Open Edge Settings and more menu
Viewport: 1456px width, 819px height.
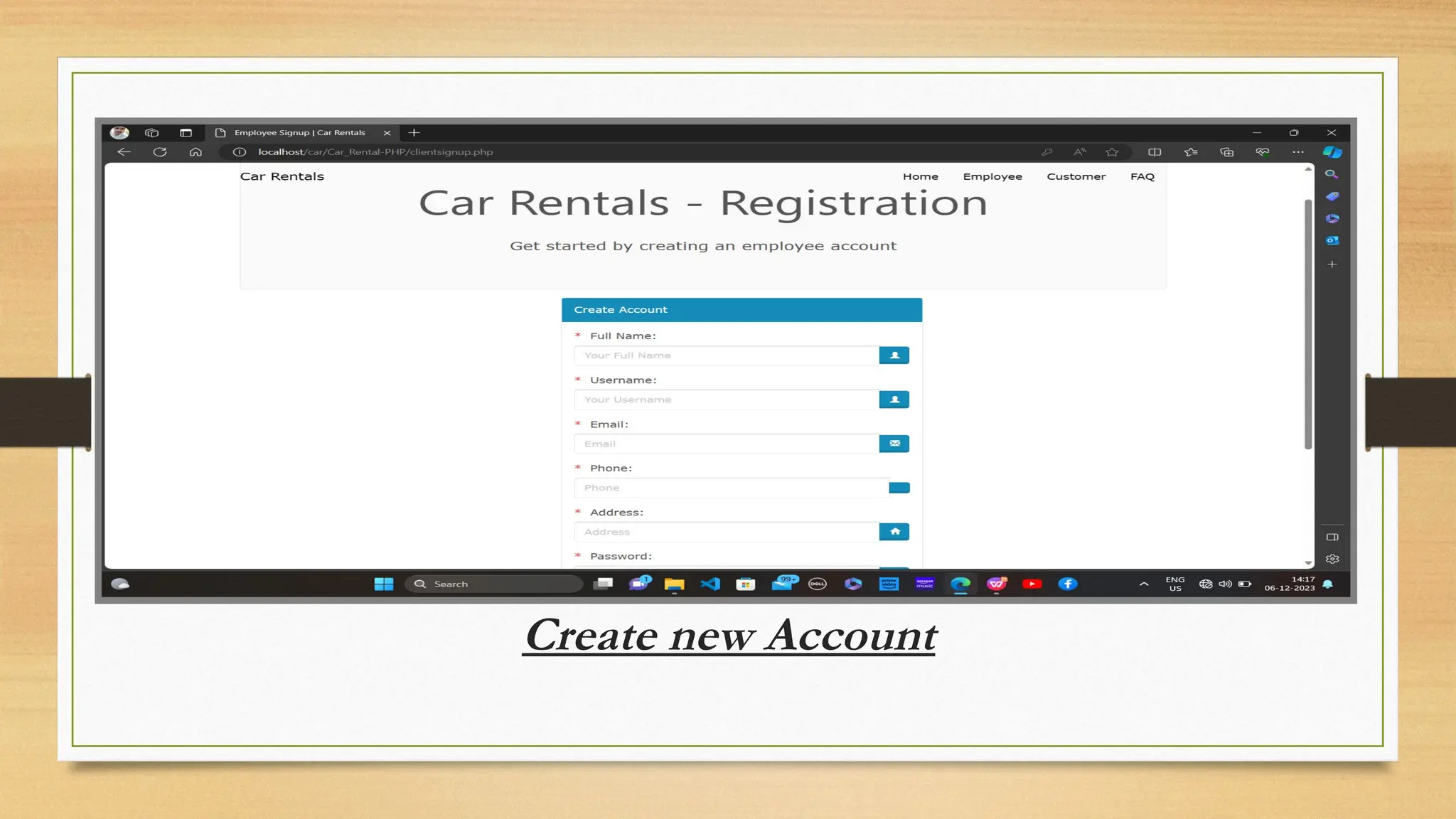pos(1298,152)
